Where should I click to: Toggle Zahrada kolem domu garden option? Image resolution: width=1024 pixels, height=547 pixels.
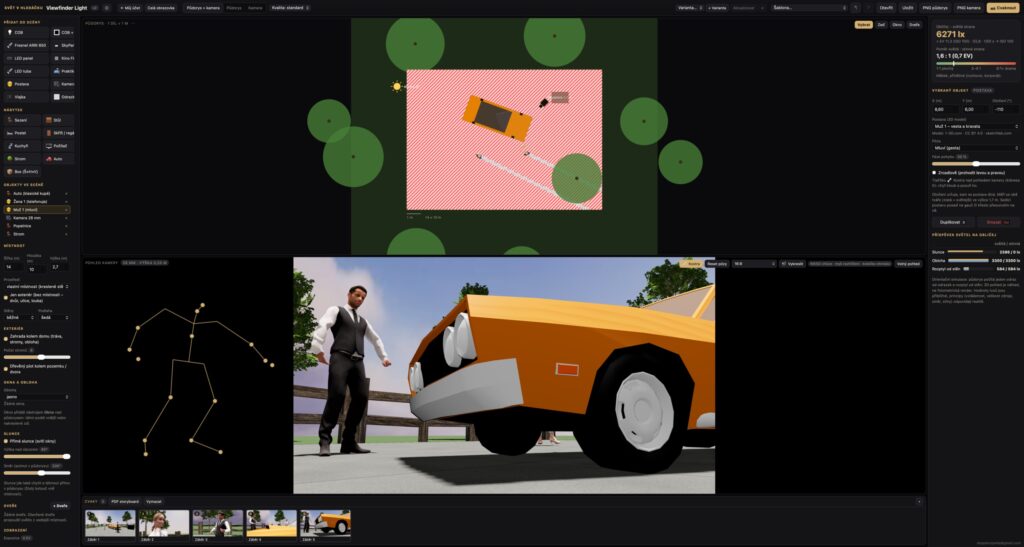click(x=6, y=339)
